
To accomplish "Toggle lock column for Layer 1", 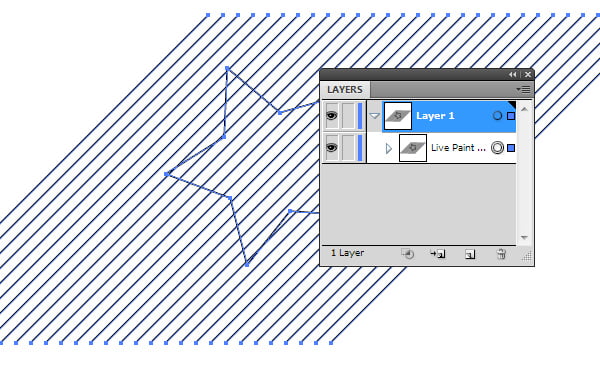I will (348, 116).
